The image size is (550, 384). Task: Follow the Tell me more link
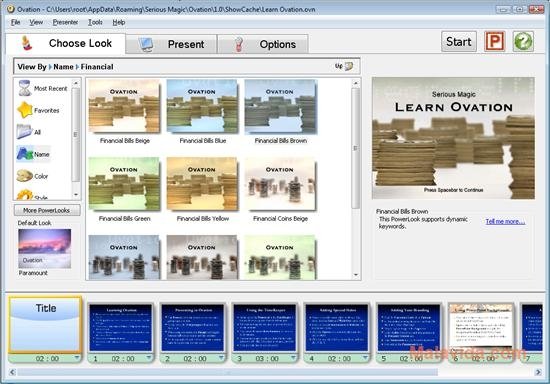[505, 221]
